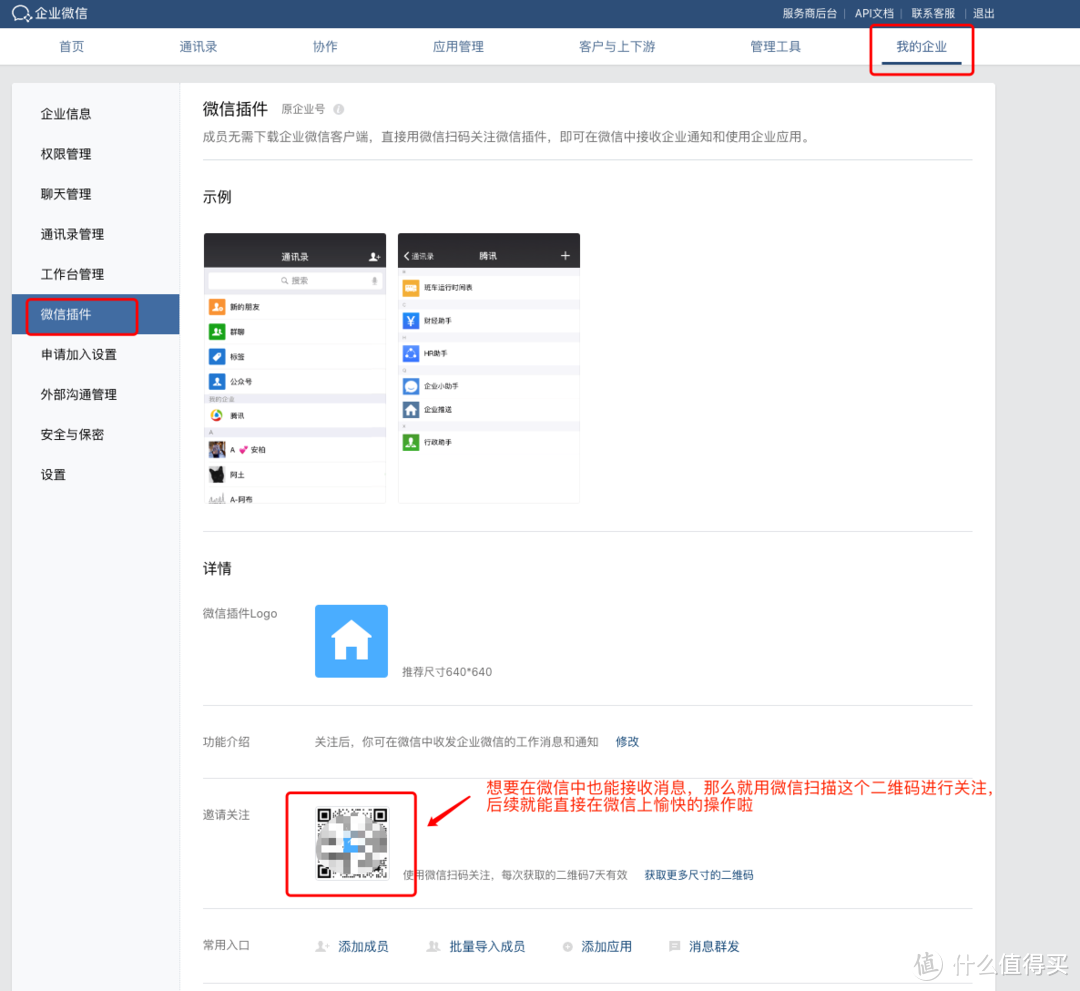Open the API文档 link
This screenshot has width=1080, height=991.
(x=874, y=14)
